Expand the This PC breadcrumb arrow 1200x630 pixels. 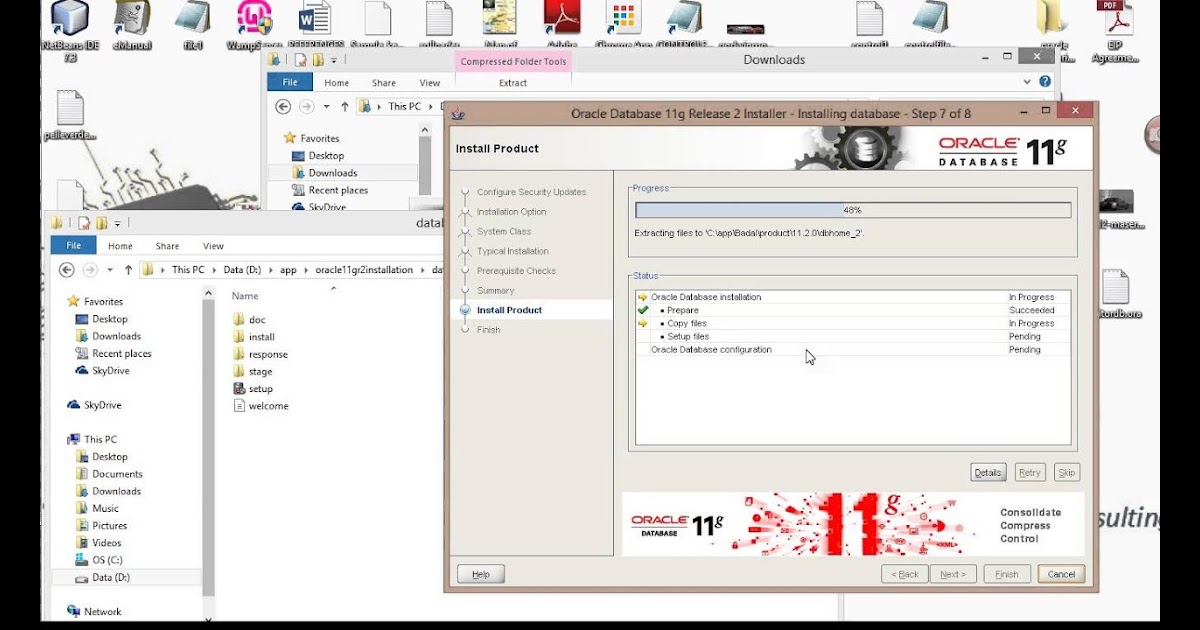tap(214, 270)
